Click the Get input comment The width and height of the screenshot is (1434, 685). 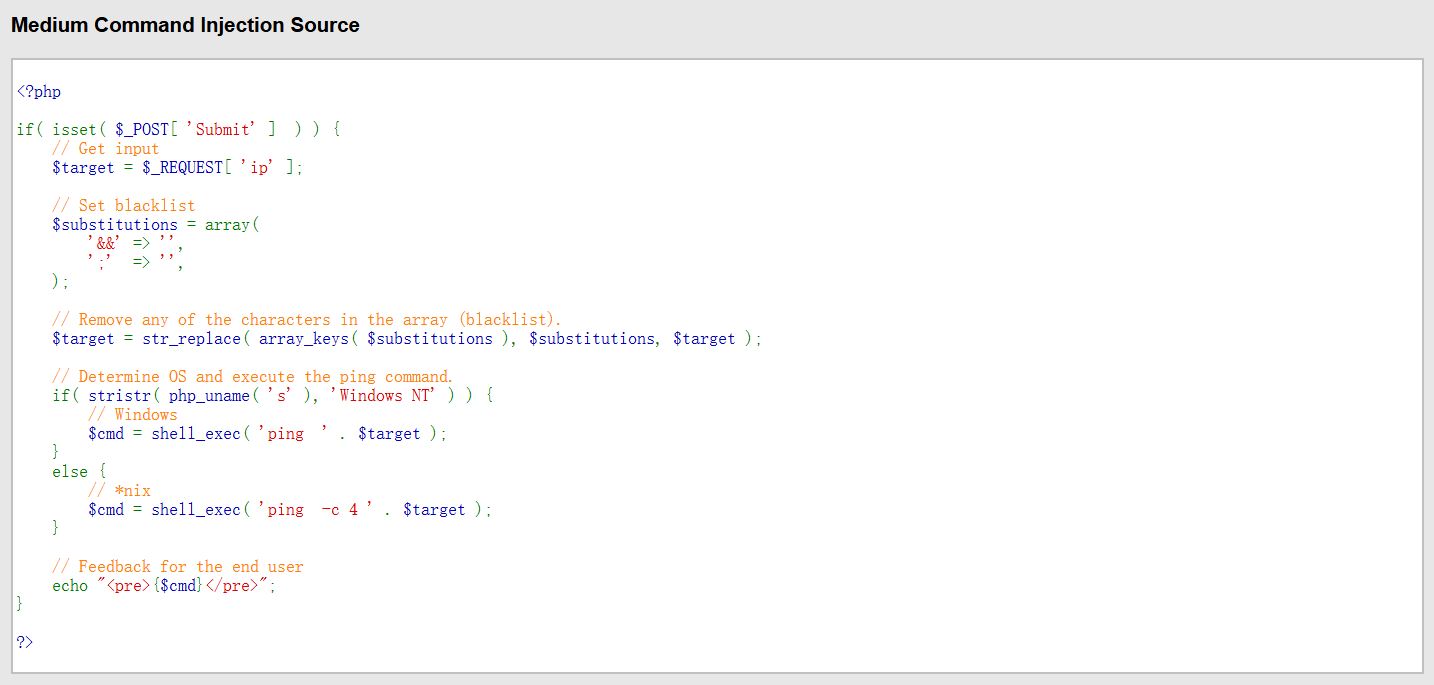[x=105, y=149]
